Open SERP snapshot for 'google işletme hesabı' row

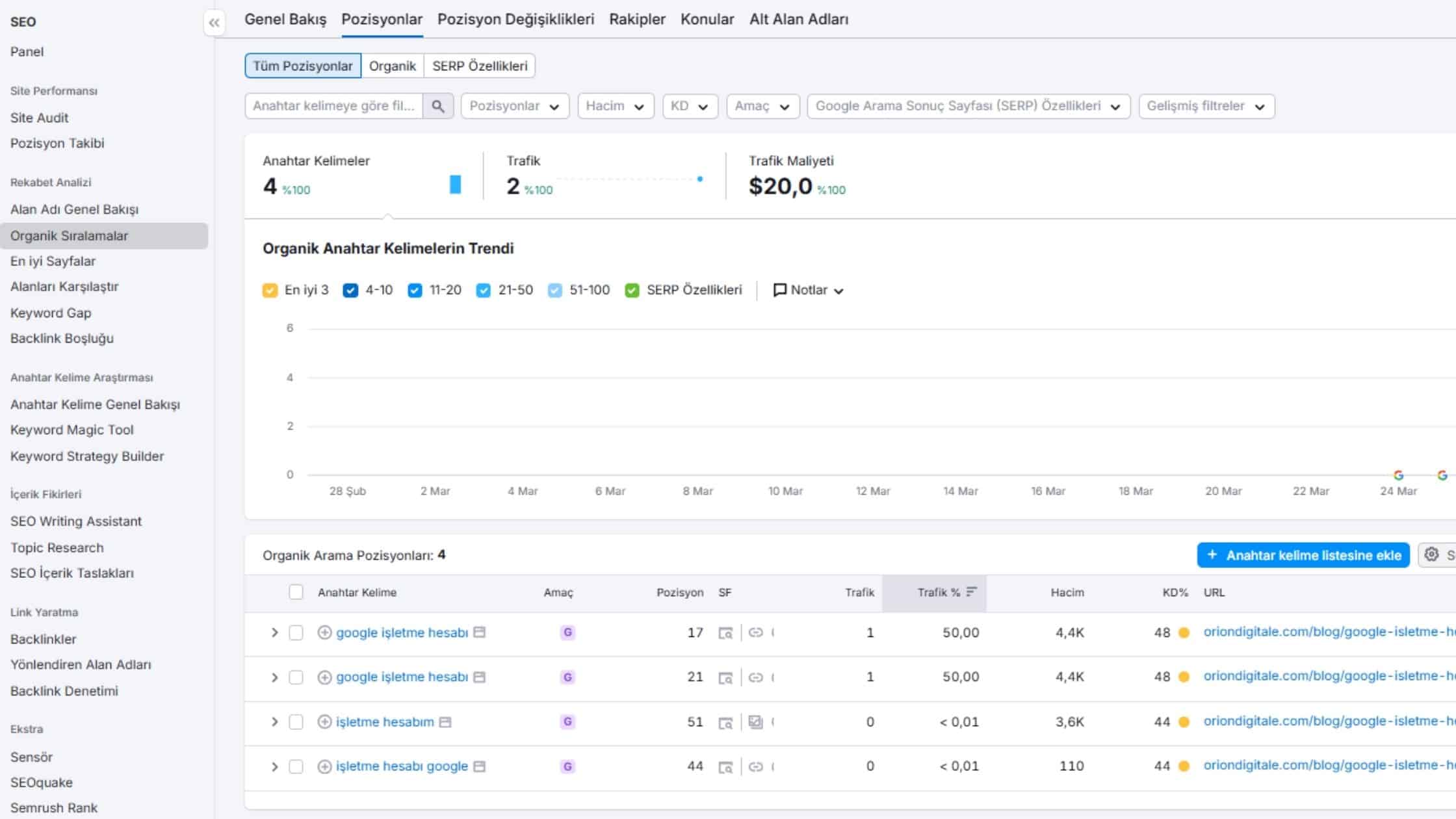click(726, 632)
